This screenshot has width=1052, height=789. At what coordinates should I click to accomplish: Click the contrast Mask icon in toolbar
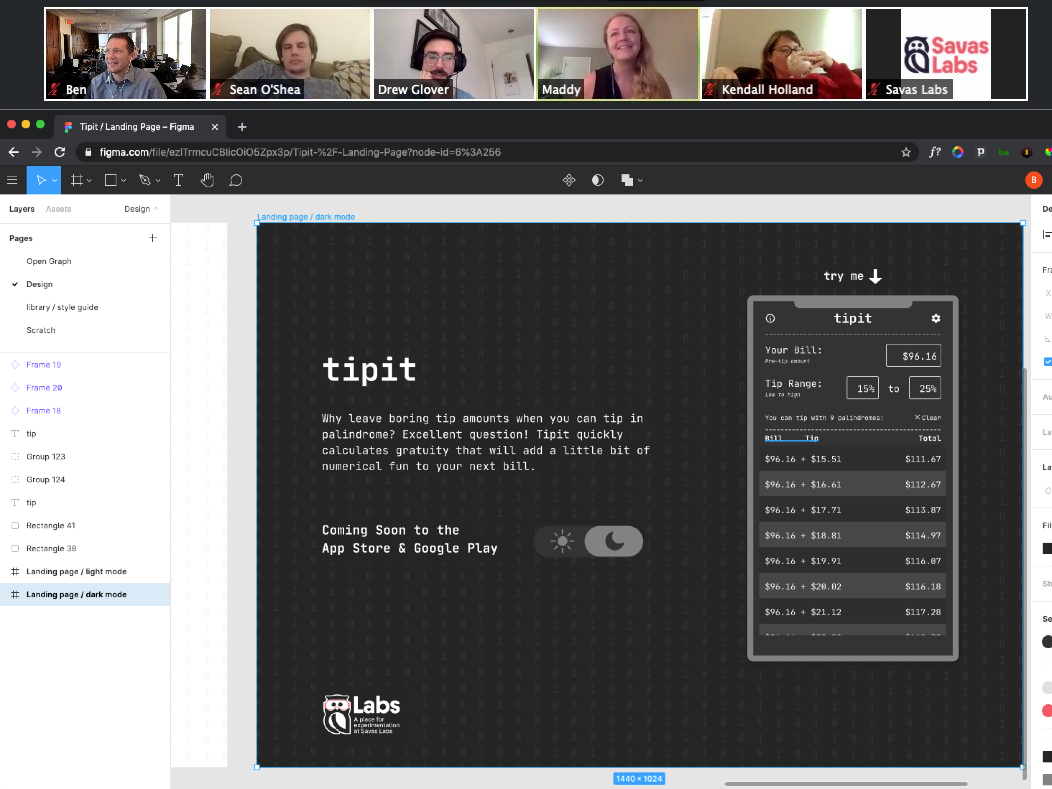598,180
